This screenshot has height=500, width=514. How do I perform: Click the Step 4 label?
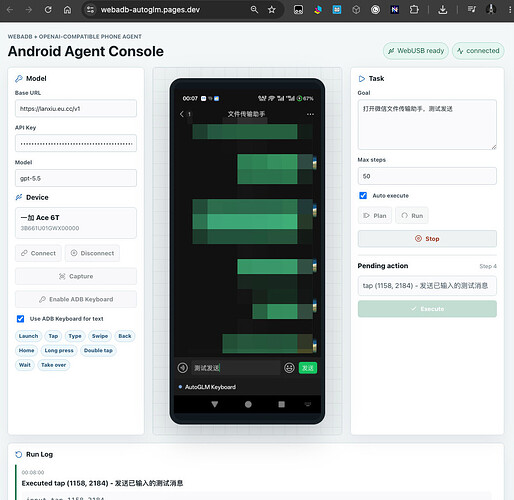488,266
